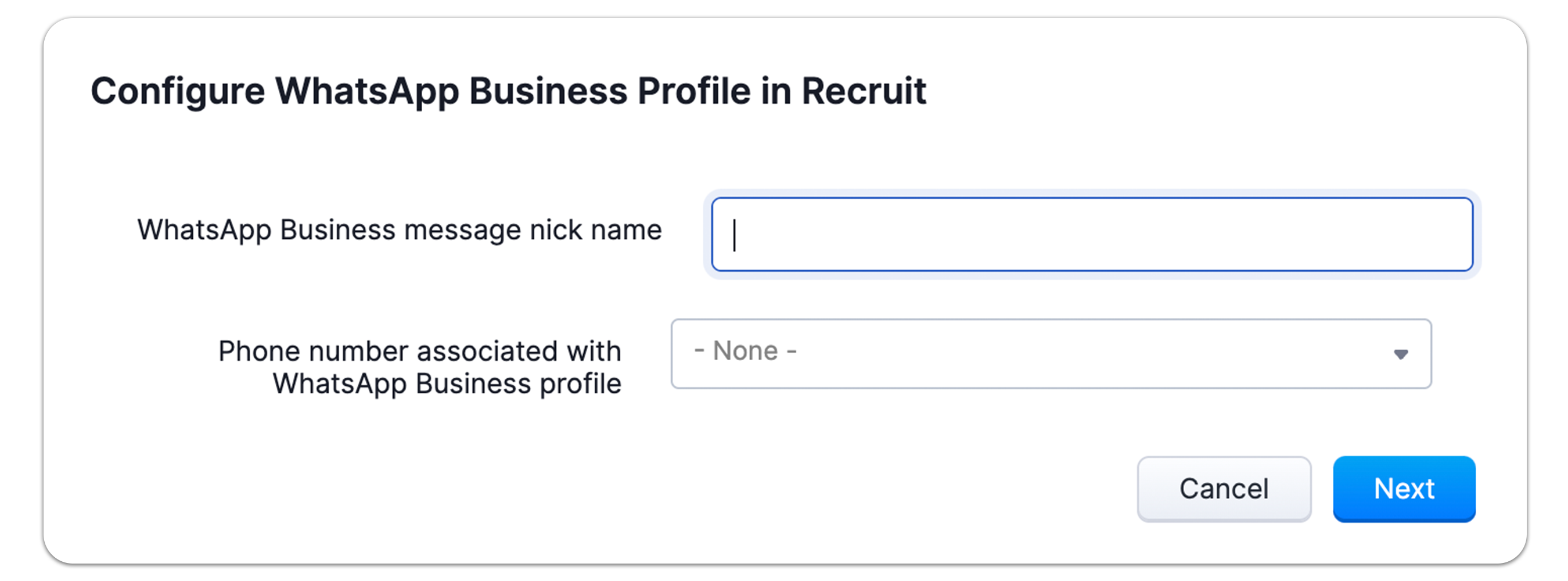Continue WhatsApp profile setup via Next
This screenshot has width=1568, height=581.
pyautogui.click(x=1404, y=489)
